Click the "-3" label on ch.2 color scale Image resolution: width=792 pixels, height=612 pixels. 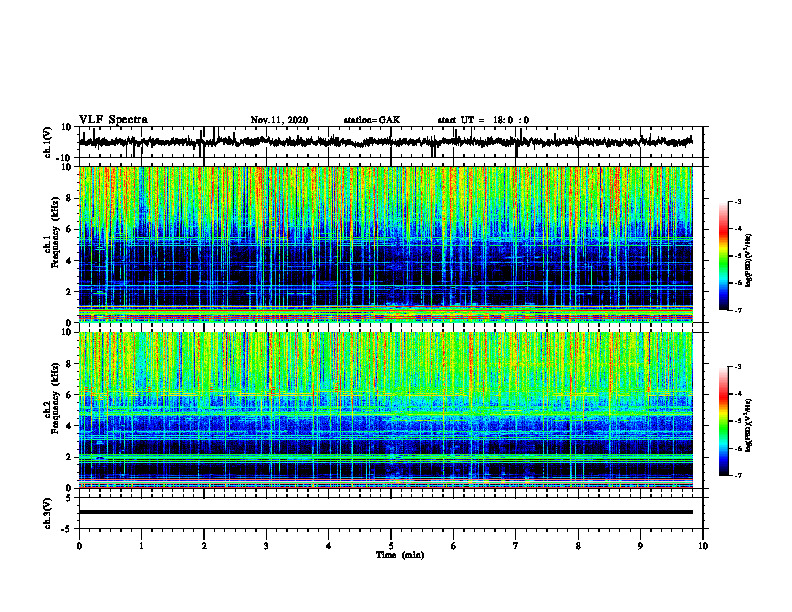click(x=737, y=367)
